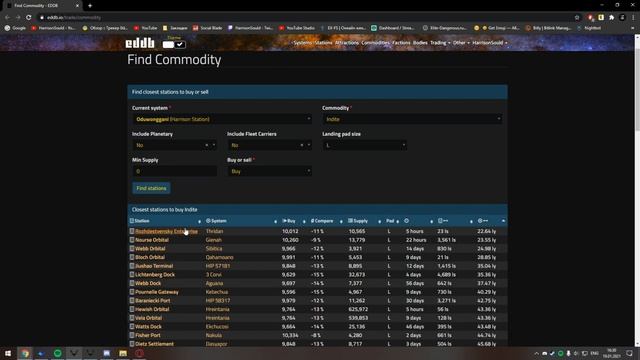The width and height of the screenshot is (640, 360).
Task: Click supply value 625,972 for Hewish Orbital
Action: [358, 309]
